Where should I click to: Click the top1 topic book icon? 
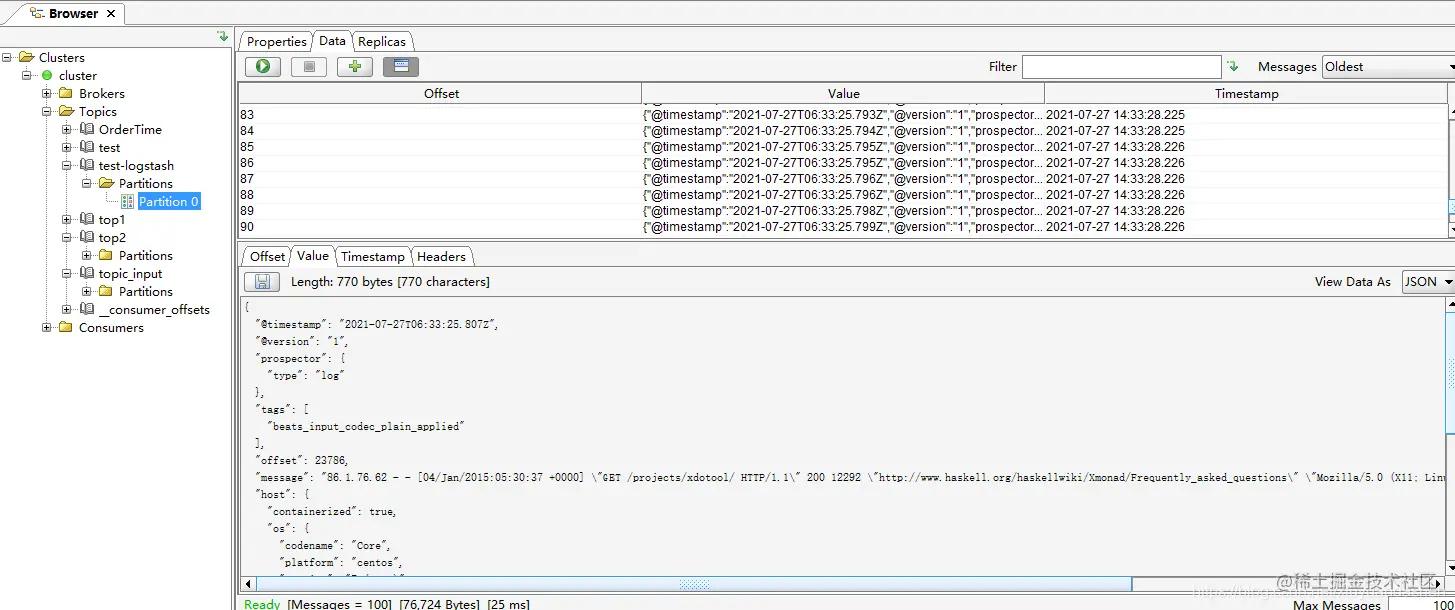coord(87,219)
